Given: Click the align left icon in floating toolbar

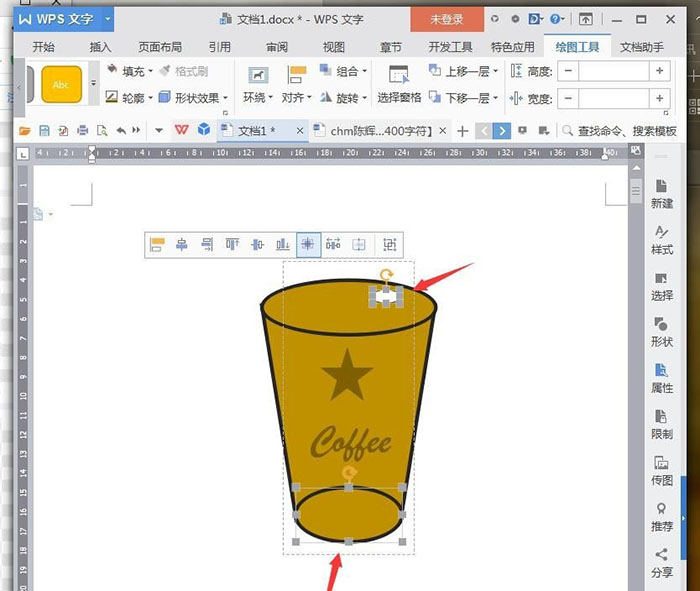Looking at the screenshot, I should click(x=157, y=244).
